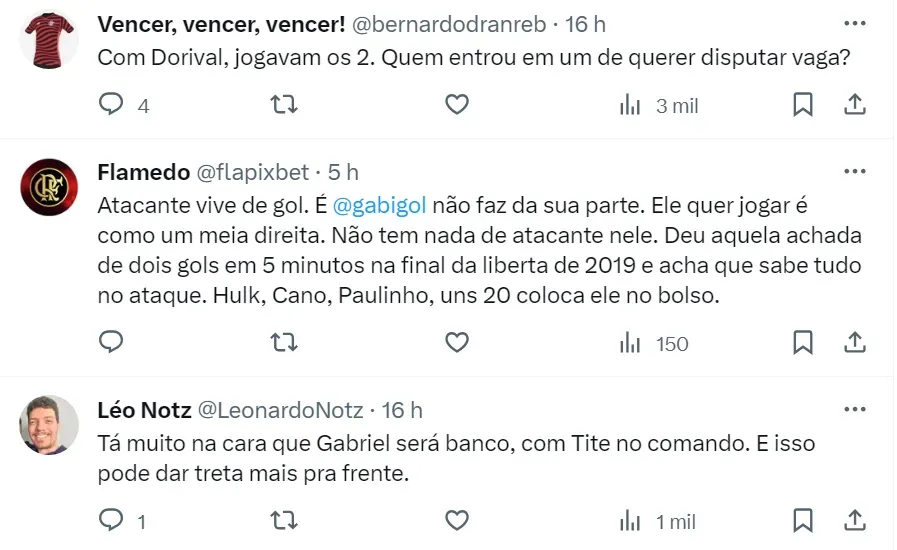
Task: Reply to the Flamedo tweet
Action: (113, 343)
